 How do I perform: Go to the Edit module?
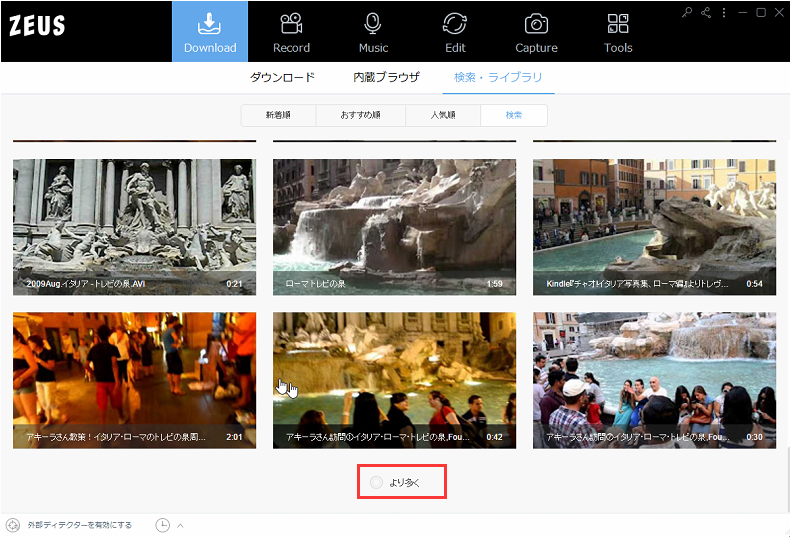[x=455, y=32]
